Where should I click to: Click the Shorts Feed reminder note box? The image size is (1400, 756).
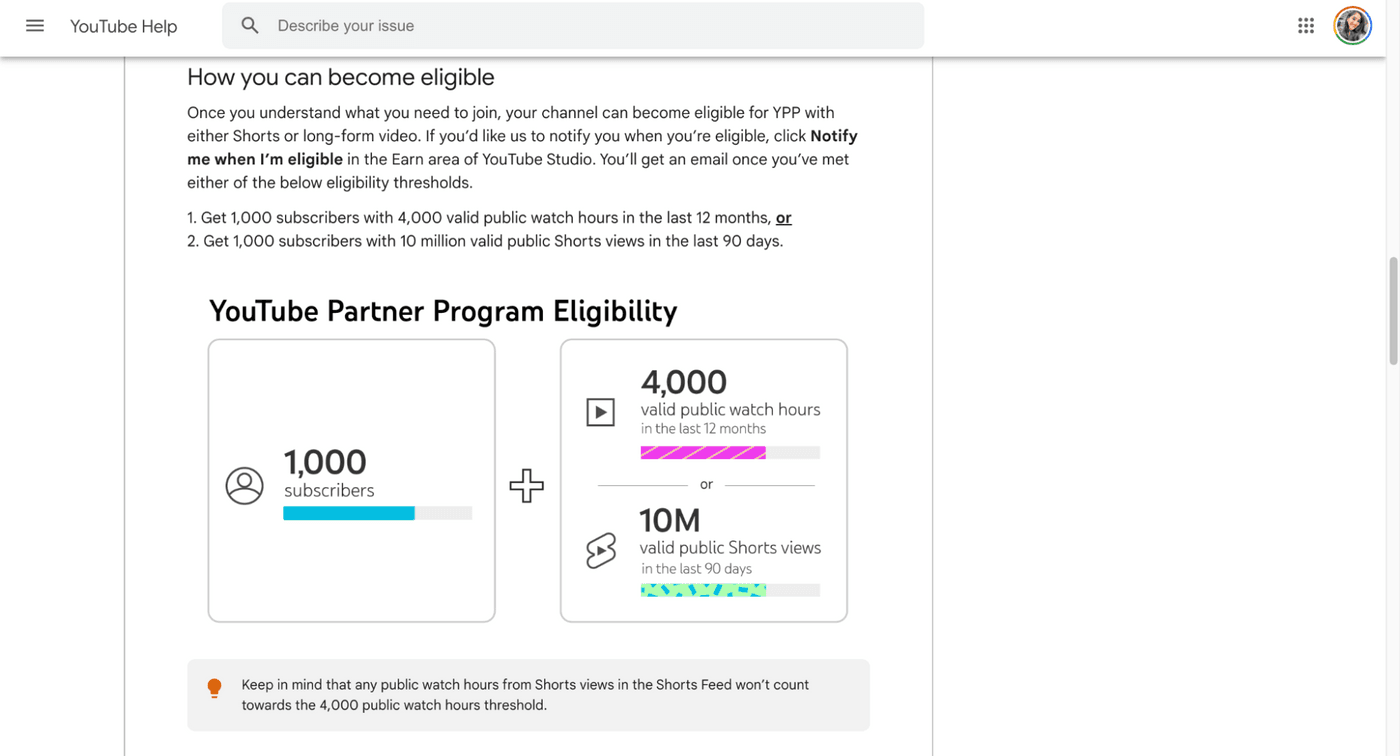tap(528, 694)
